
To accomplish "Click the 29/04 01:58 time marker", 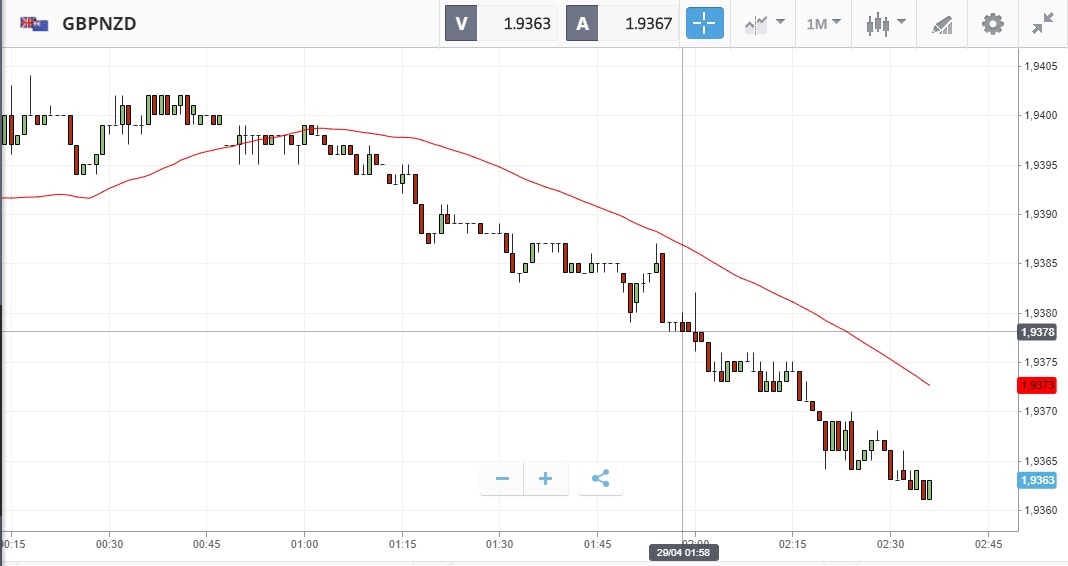I will tap(683, 552).
